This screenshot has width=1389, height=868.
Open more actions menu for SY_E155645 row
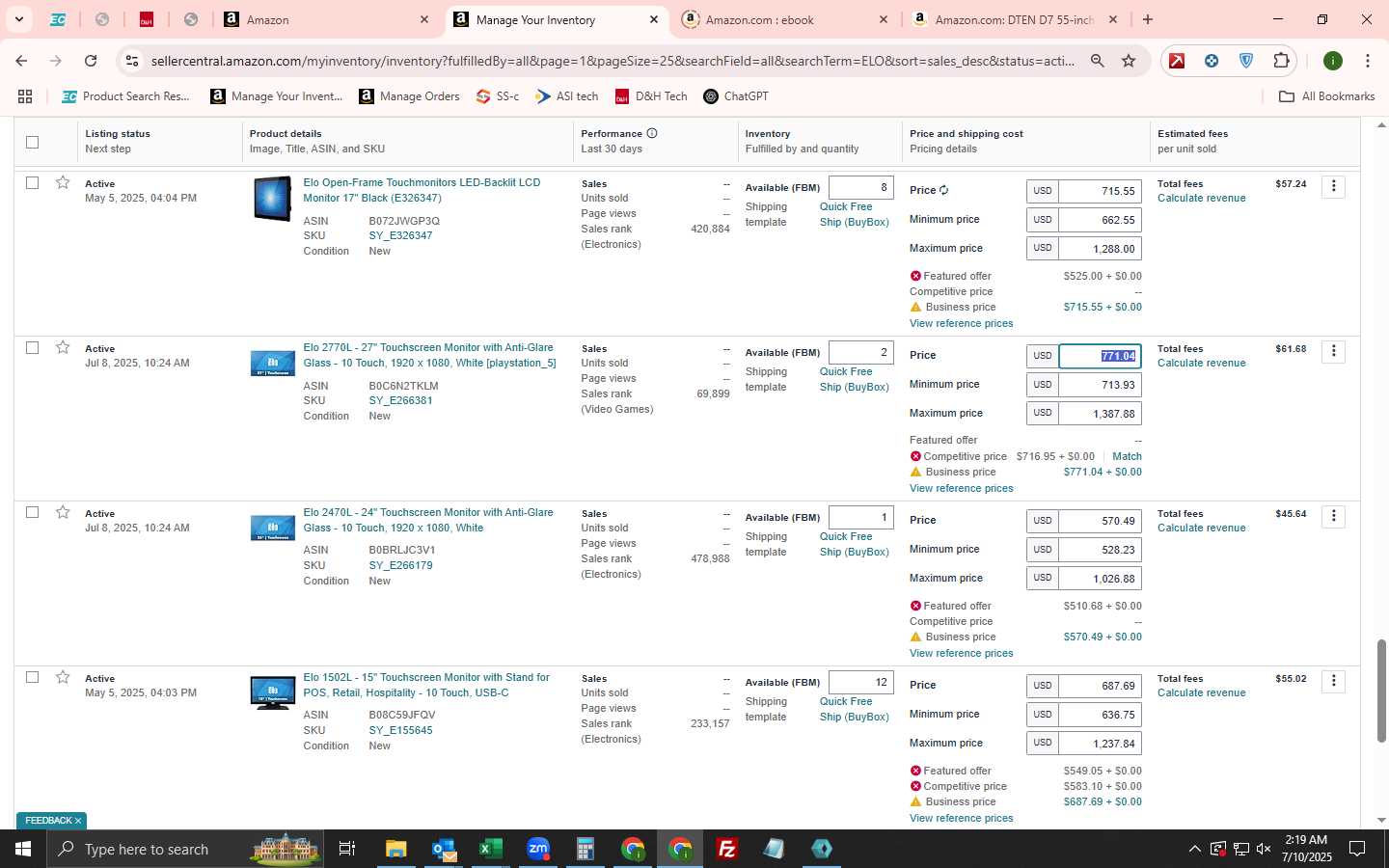pos(1333,681)
